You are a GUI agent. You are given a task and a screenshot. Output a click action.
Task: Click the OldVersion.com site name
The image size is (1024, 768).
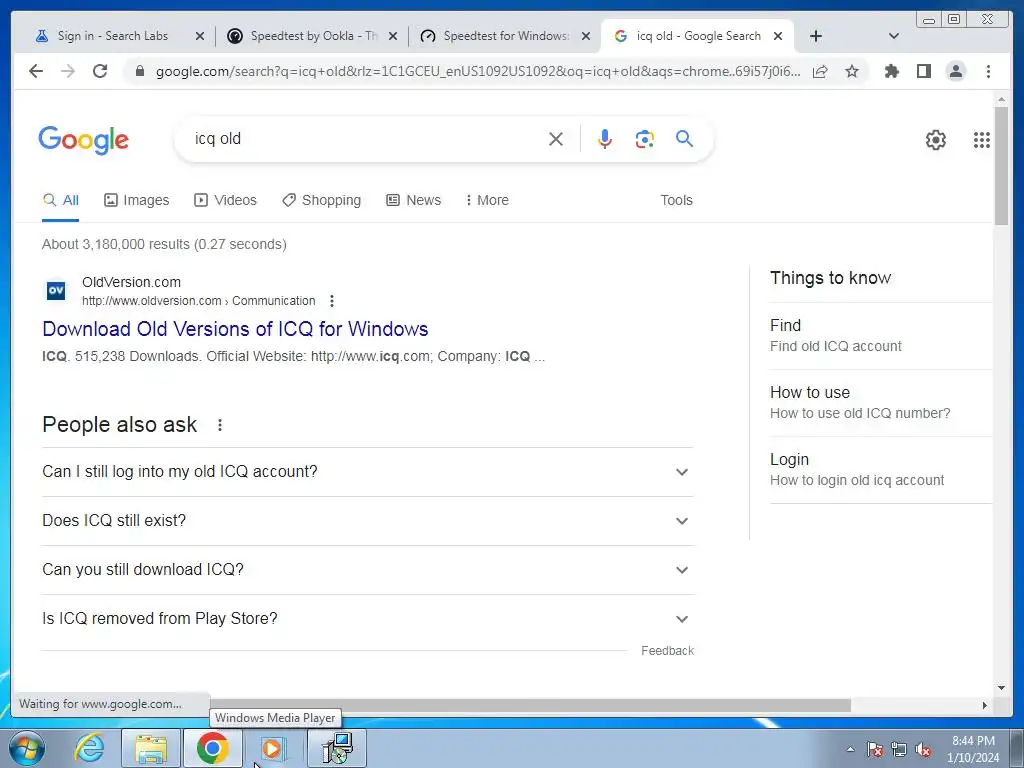tap(131, 282)
